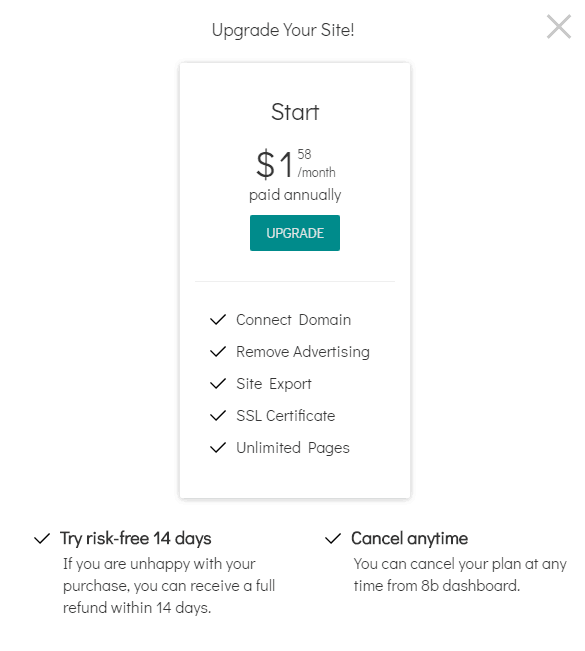This screenshot has height=651, width=585.
Task: Click the checkmark beside Remove Advertising
Action: pos(218,352)
